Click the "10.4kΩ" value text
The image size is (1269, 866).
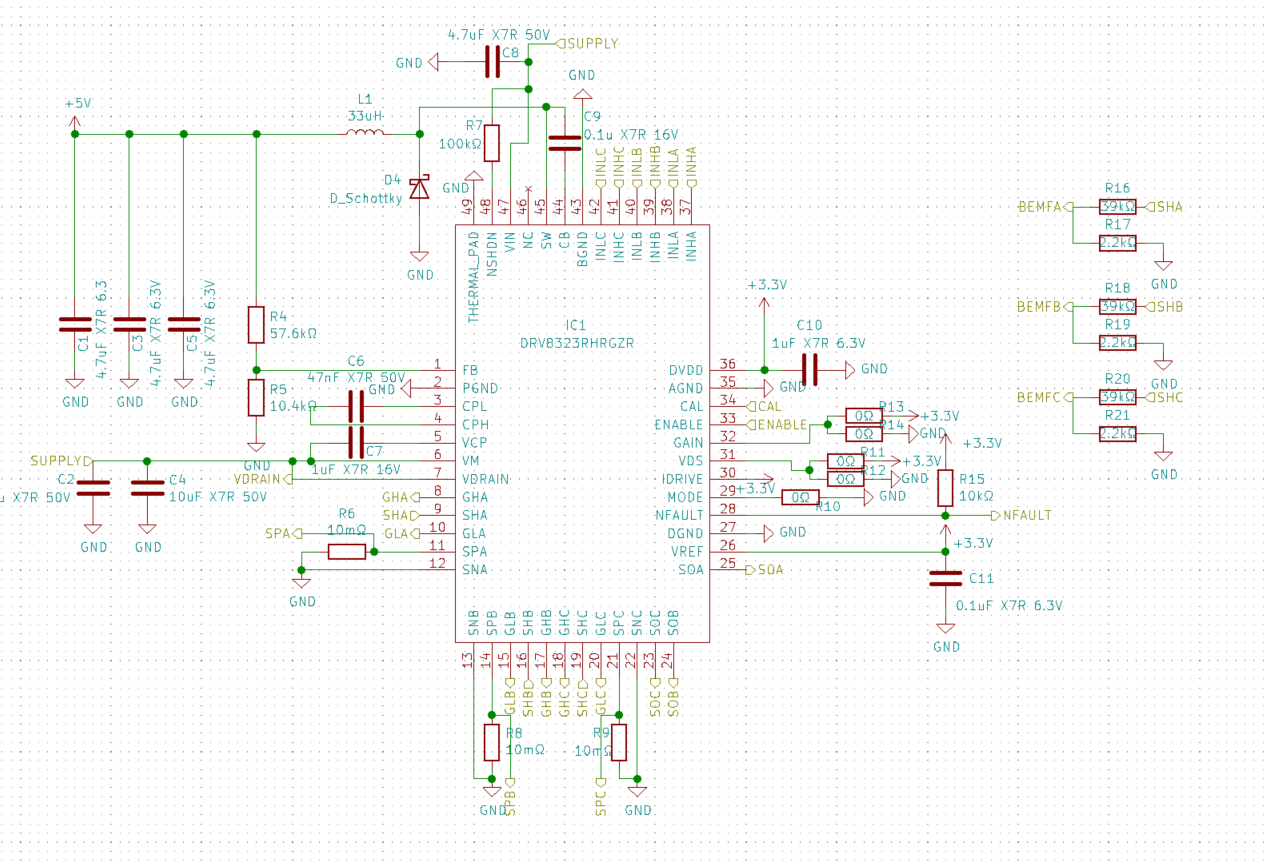(x=294, y=406)
